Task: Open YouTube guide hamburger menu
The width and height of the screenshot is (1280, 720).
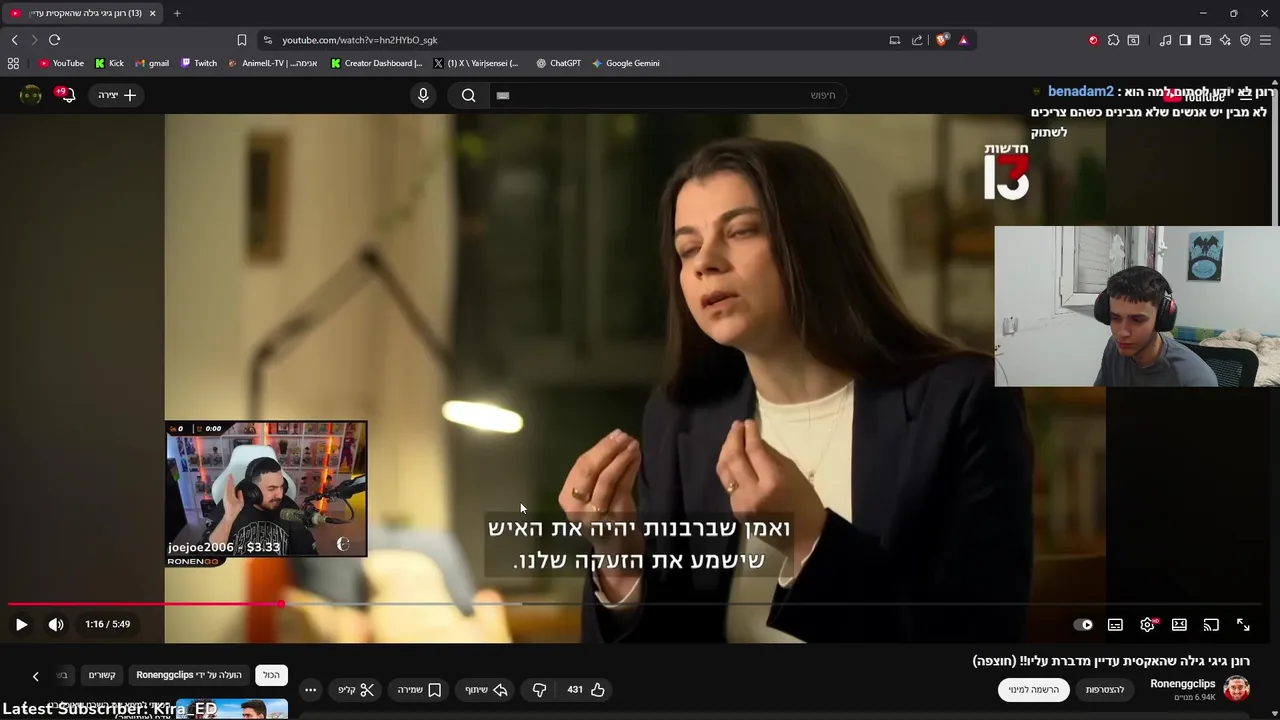Action: (x=1245, y=95)
